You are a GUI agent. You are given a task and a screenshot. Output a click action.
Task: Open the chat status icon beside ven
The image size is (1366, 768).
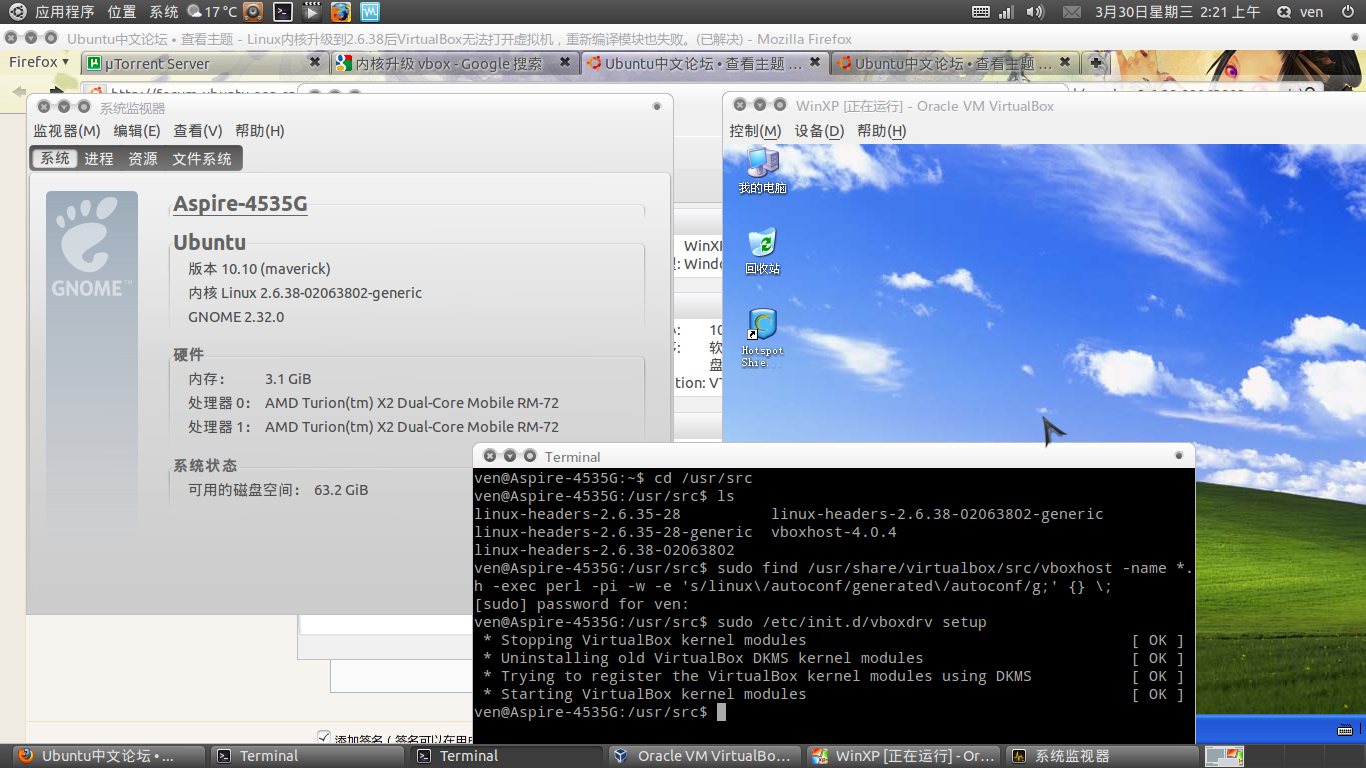pos(1285,12)
